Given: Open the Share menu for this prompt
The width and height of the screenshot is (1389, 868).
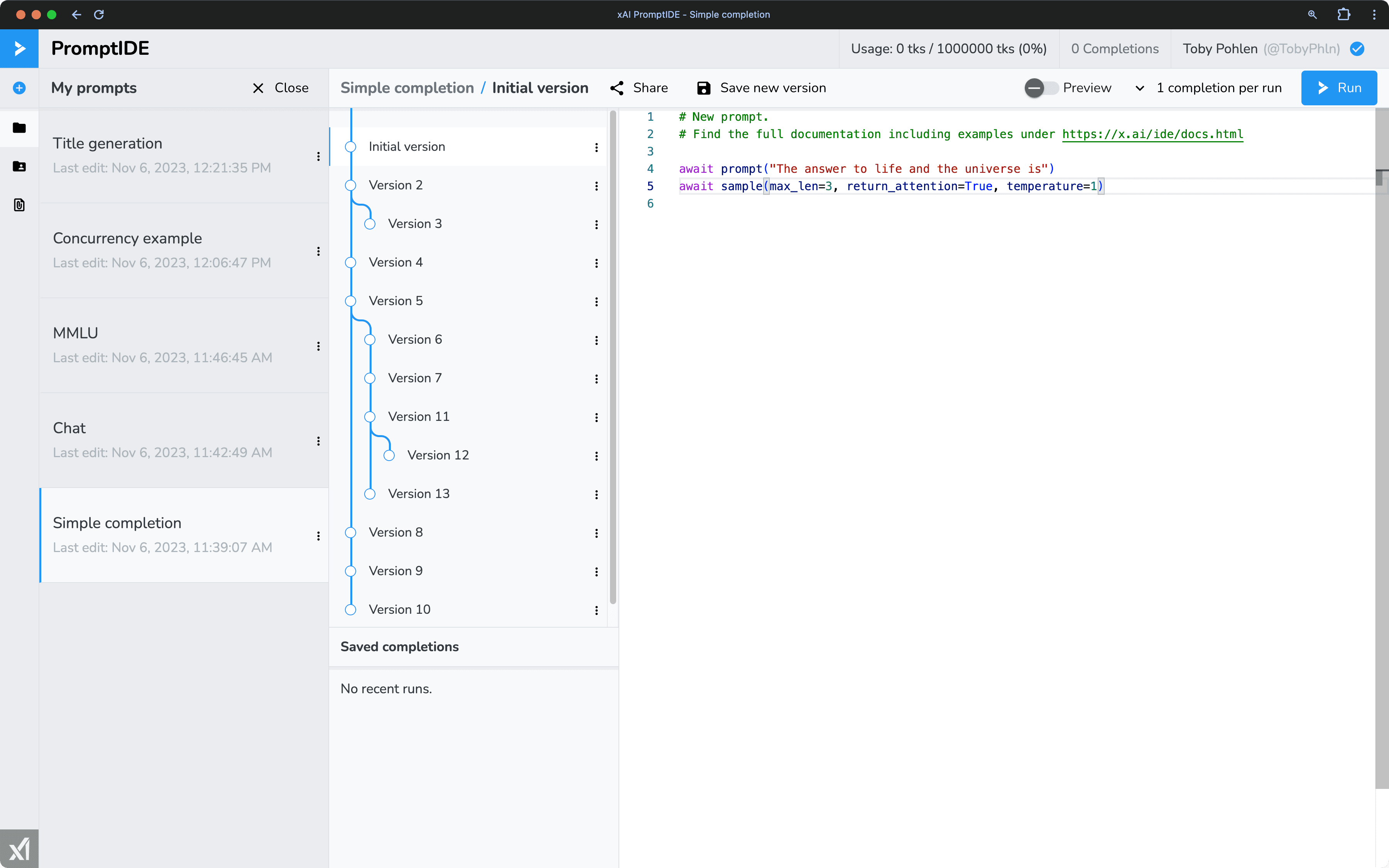Looking at the screenshot, I should tap(638, 88).
